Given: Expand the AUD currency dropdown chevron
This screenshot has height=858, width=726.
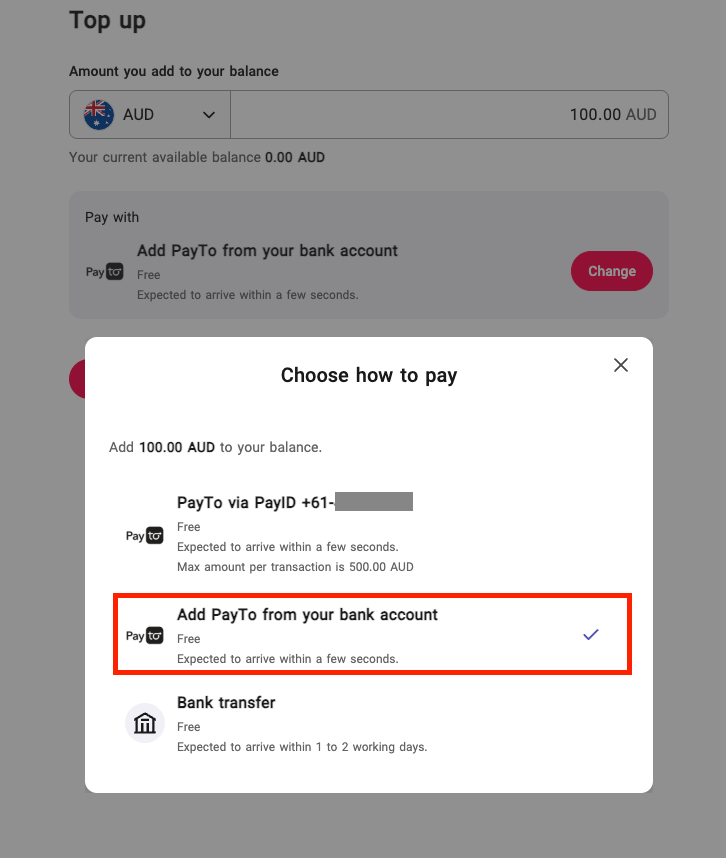Looking at the screenshot, I should 208,115.
